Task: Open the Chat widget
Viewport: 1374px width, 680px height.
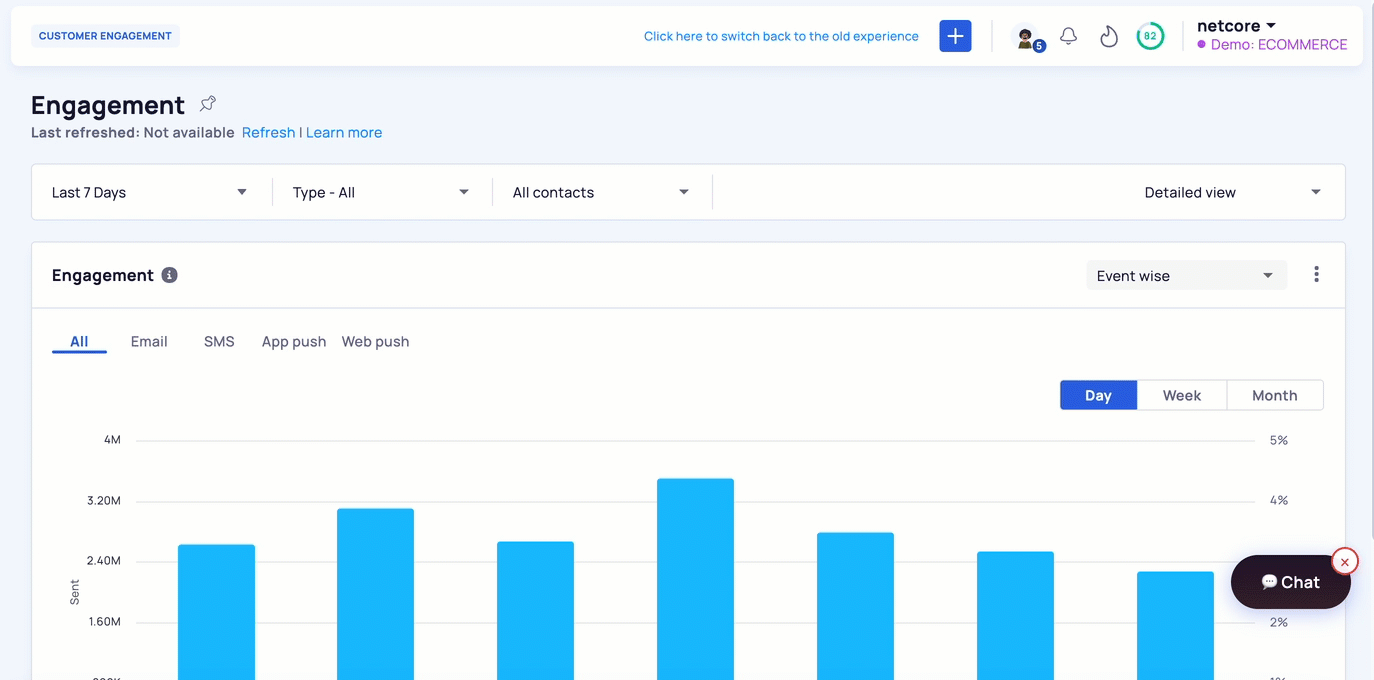Action: [x=1290, y=582]
